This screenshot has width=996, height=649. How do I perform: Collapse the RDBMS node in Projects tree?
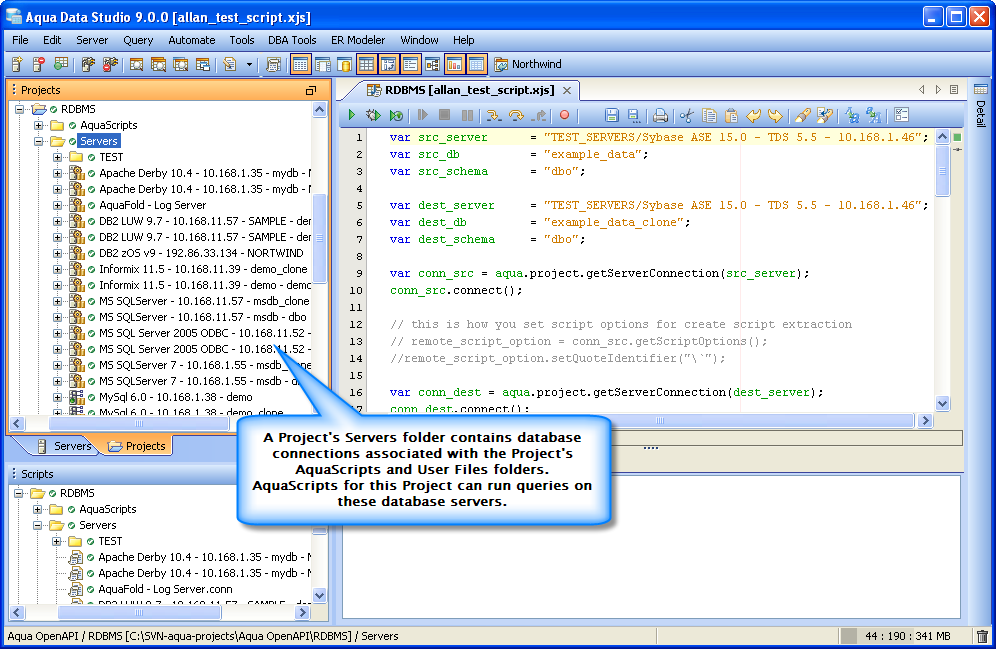[x=20, y=109]
